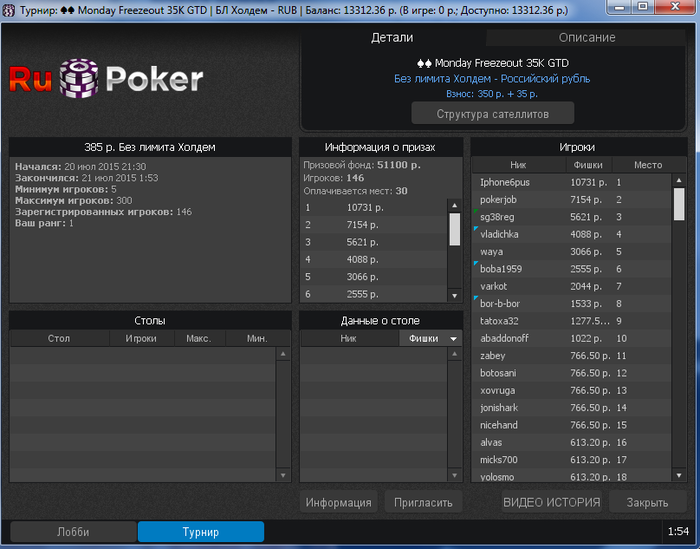Select player Iphone6pus in the list
The image size is (700, 549).
click(x=571, y=182)
